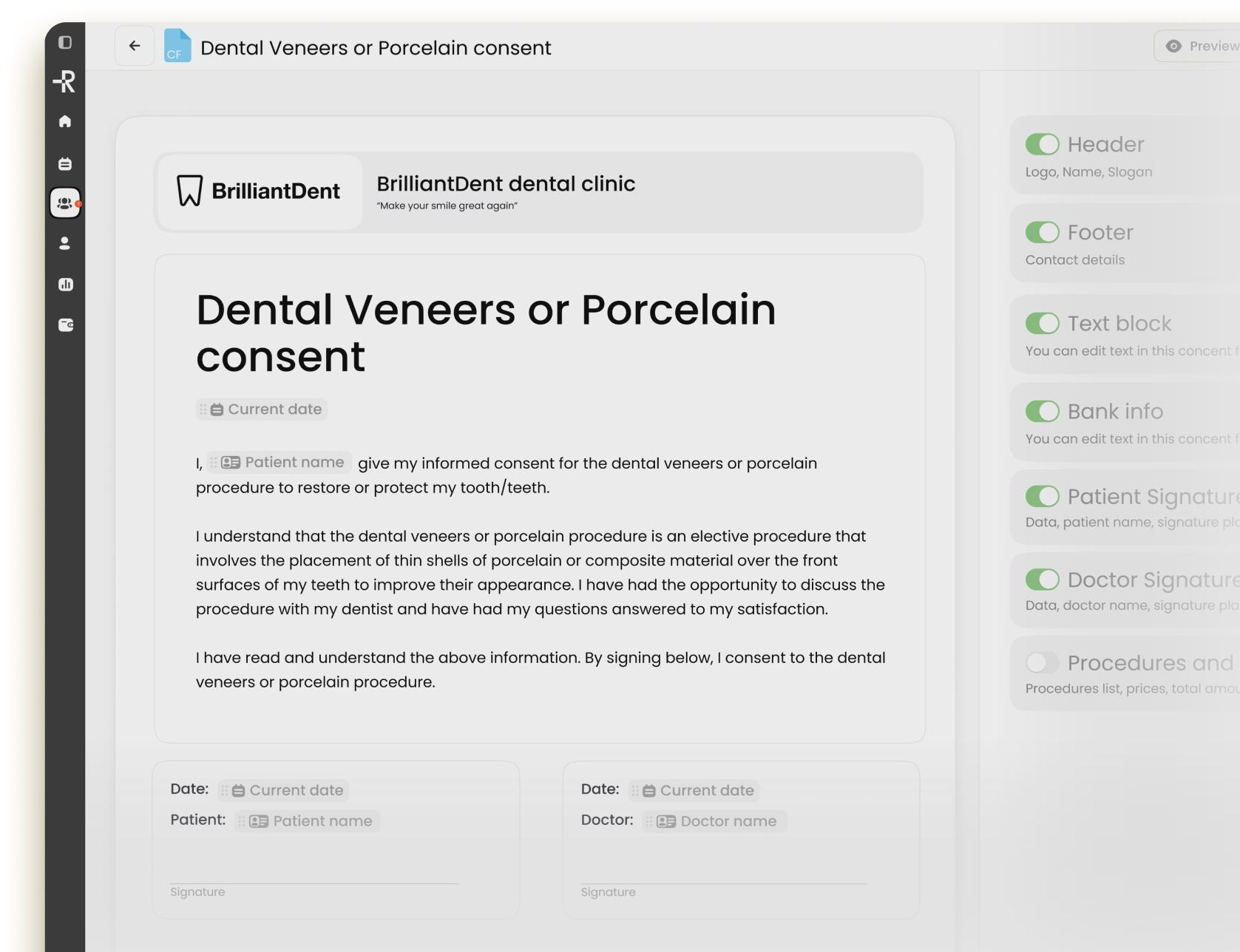Open the patients group section in sidebar

pyautogui.click(x=65, y=203)
